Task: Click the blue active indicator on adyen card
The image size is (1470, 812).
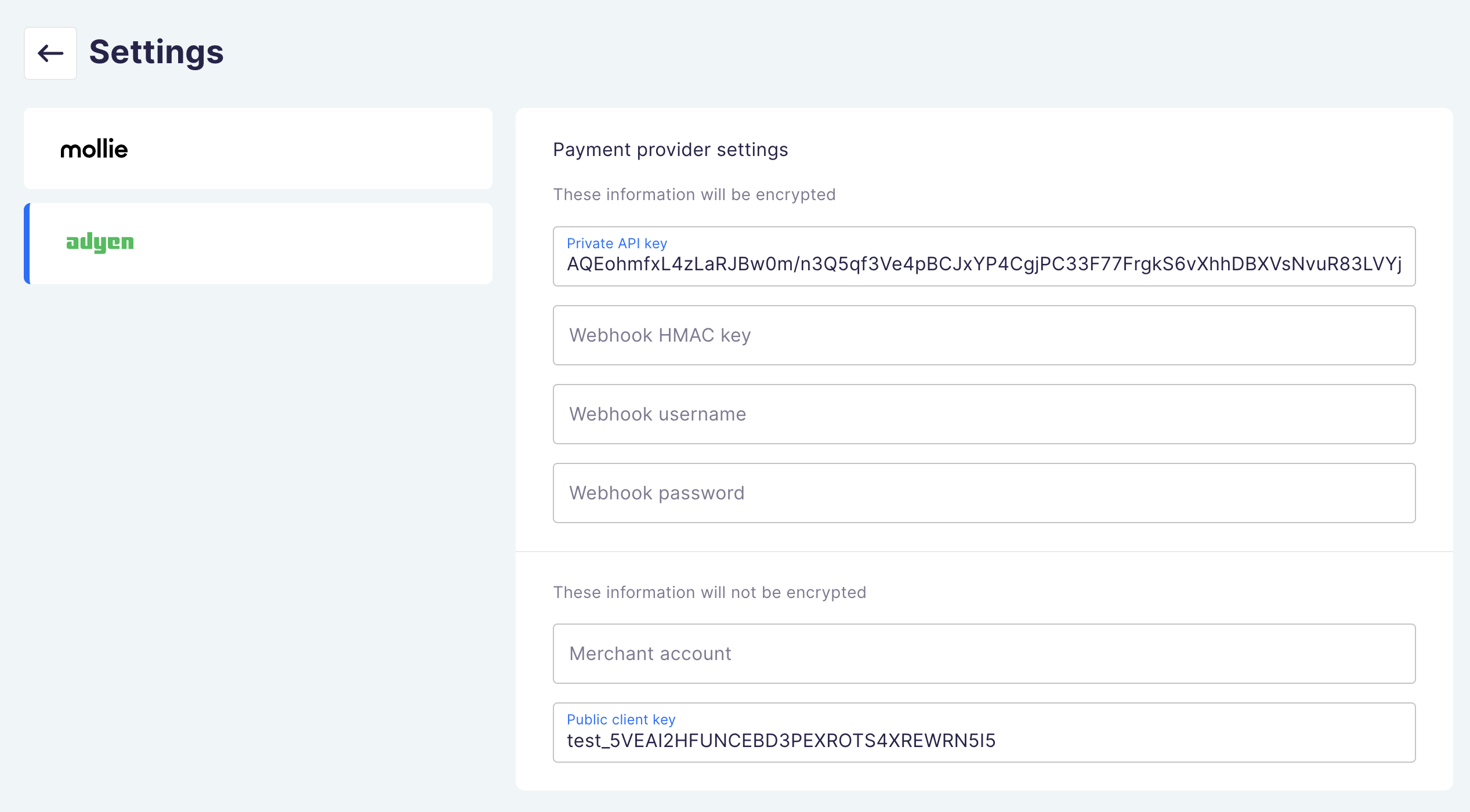Action: coord(27,244)
